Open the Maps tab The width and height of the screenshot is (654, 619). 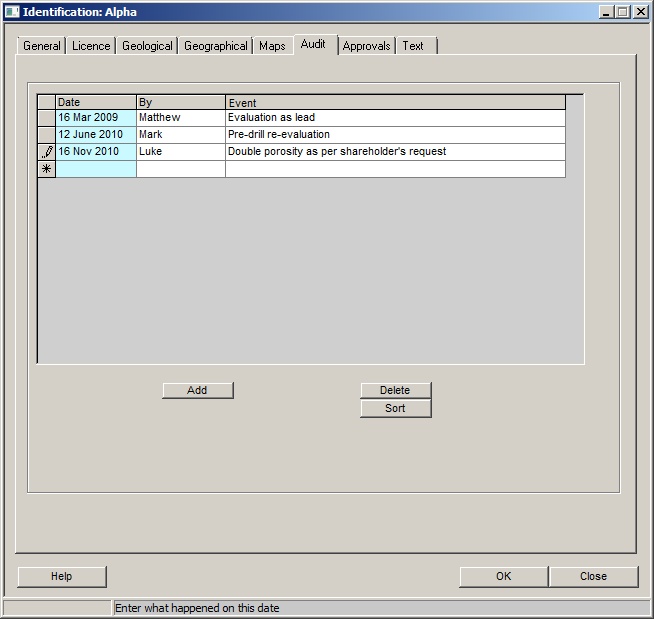272,46
